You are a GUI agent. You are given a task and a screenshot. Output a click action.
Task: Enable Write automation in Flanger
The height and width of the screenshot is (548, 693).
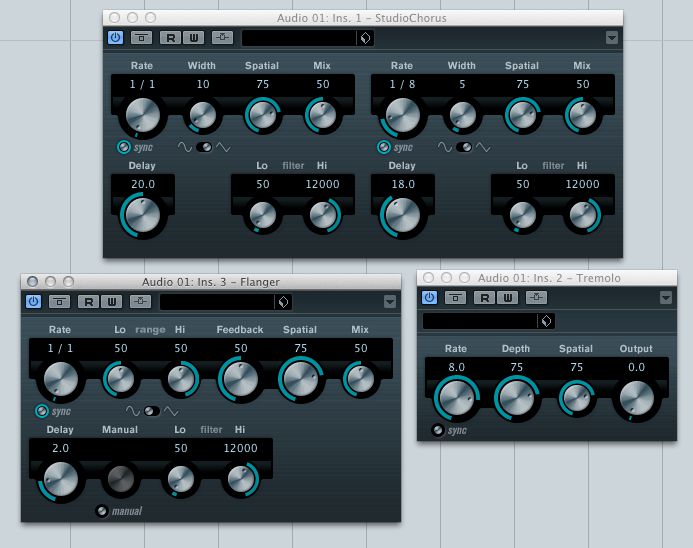[111, 301]
